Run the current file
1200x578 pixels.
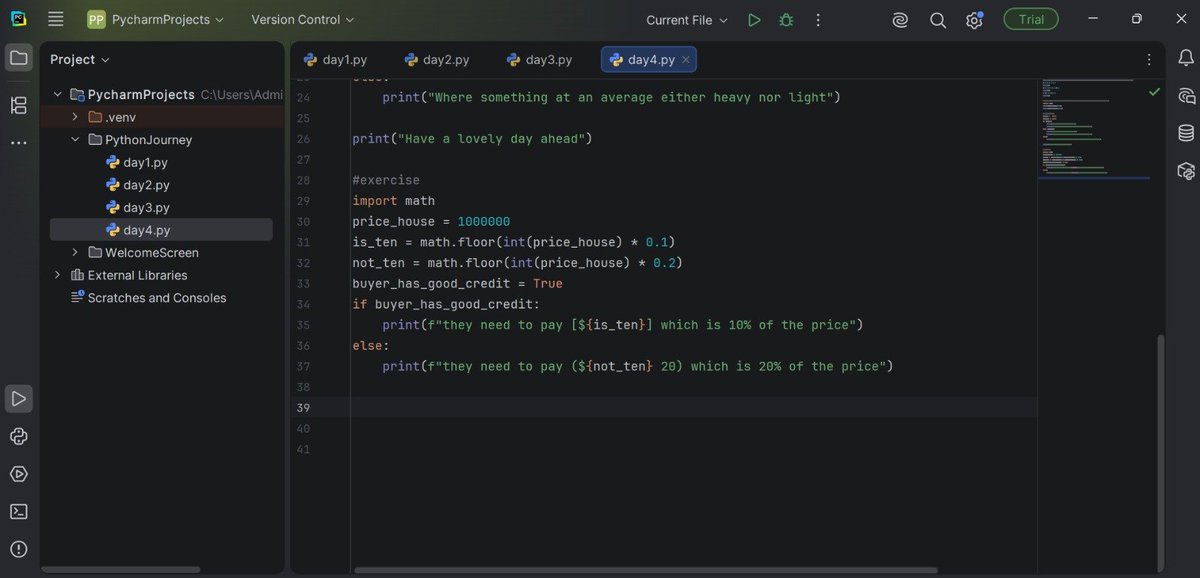[x=754, y=20]
